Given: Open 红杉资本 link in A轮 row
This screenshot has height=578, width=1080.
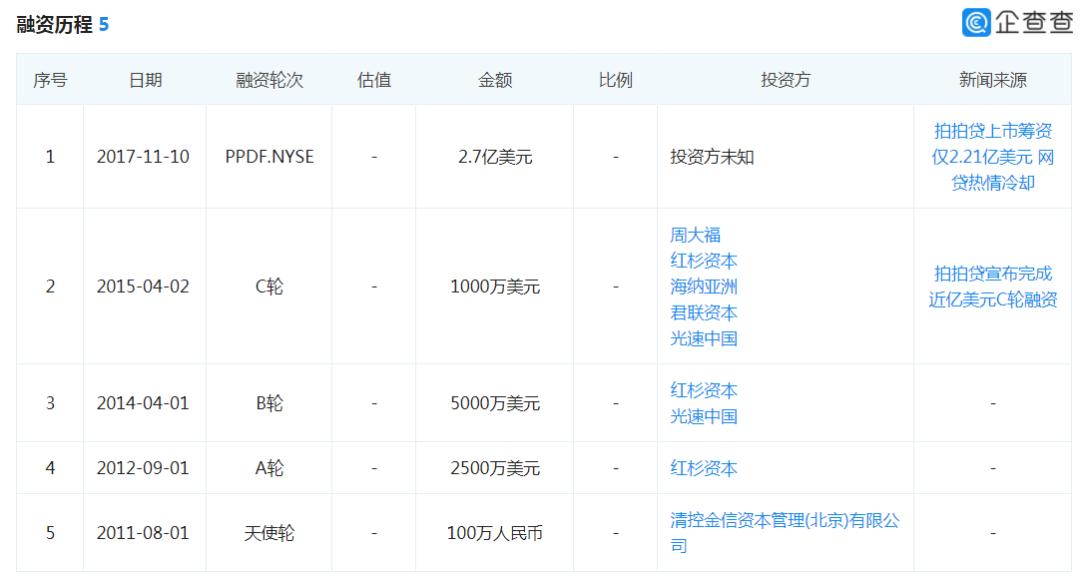Looking at the screenshot, I should tap(707, 467).
